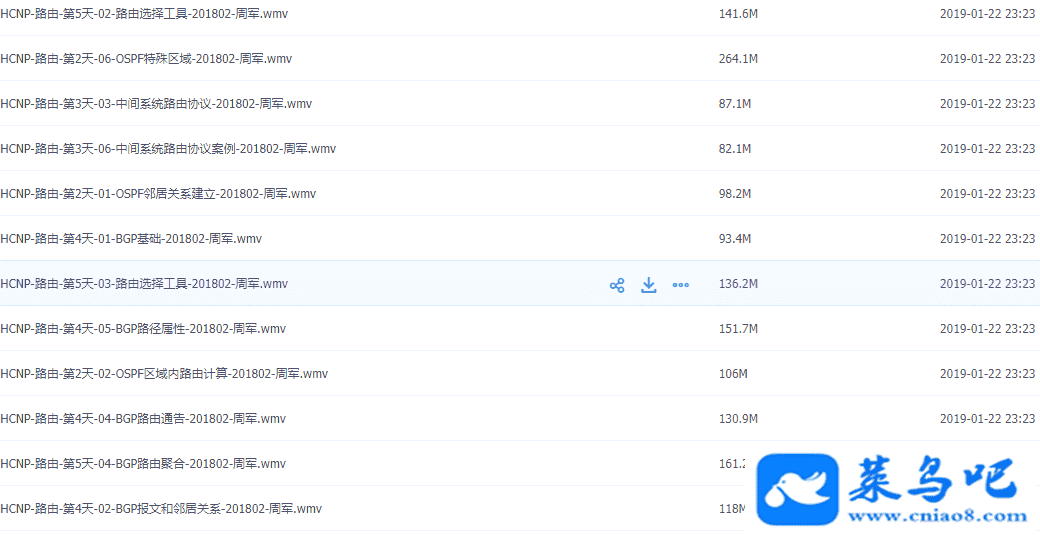Open 第3天-03-中间系统路由协议 video file
1040x537 pixels.
click(156, 103)
